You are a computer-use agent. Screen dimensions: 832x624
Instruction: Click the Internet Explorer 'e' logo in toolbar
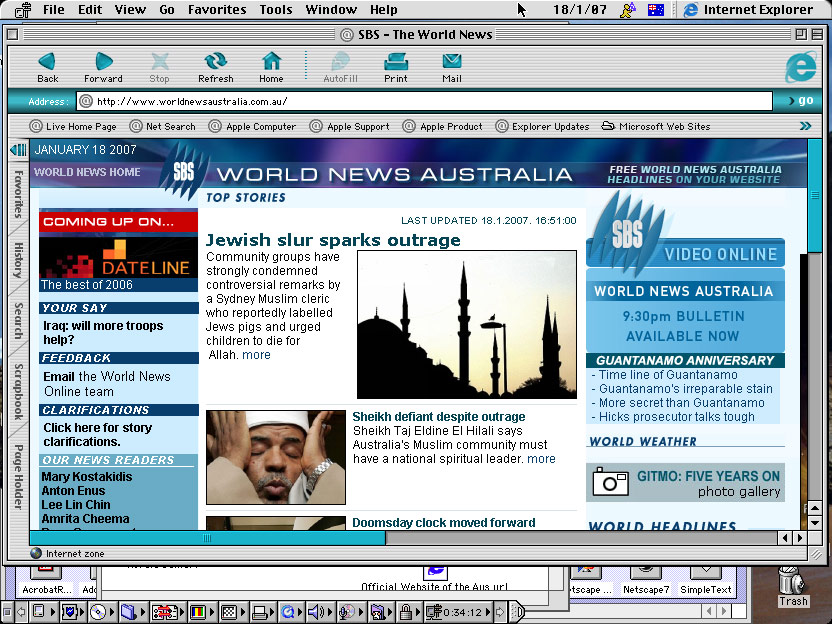pyautogui.click(x=801, y=66)
